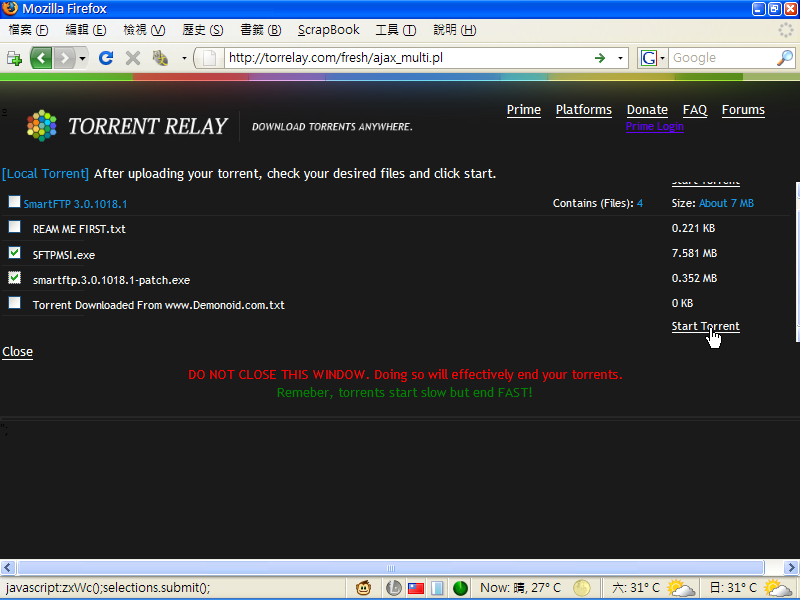
Task: Click the green radar status bar icon
Action: pos(460,588)
